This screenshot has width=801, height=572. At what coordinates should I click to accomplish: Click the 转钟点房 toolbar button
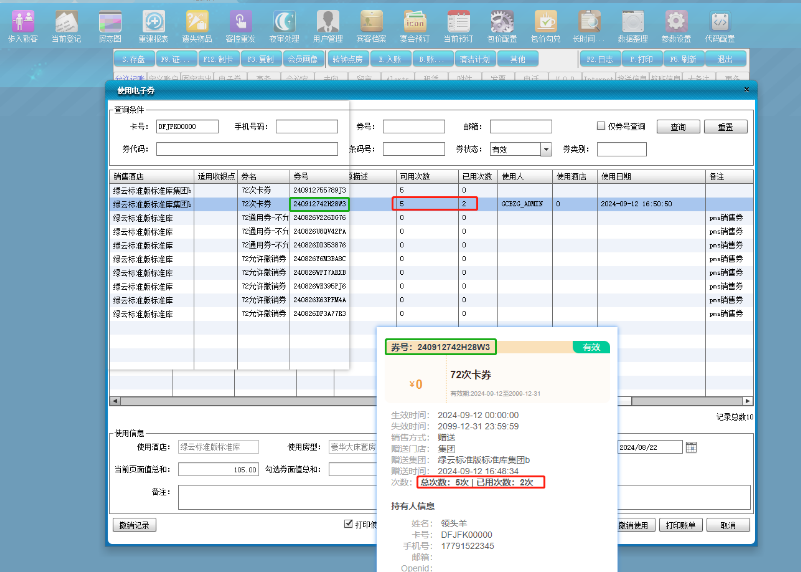tap(348, 59)
